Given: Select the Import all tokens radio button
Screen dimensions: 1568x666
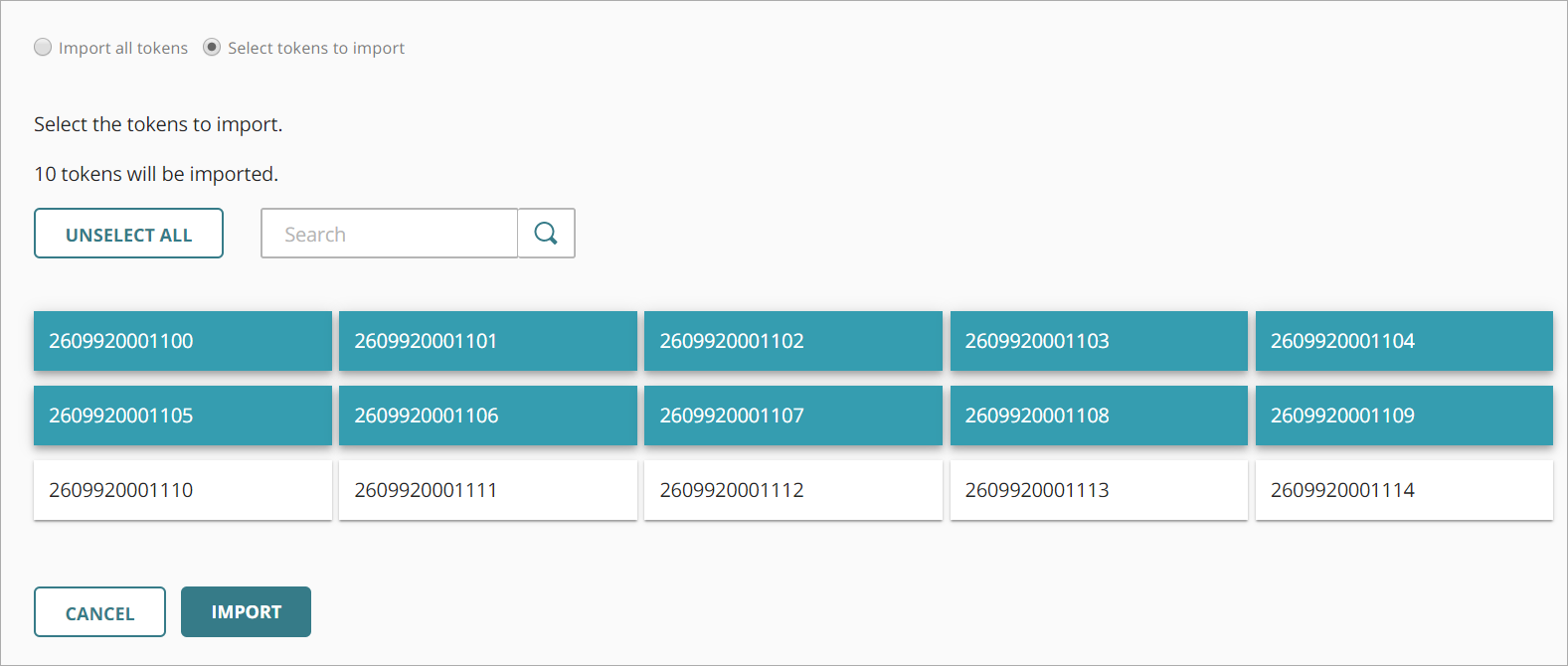Looking at the screenshot, I should point(43,47).
